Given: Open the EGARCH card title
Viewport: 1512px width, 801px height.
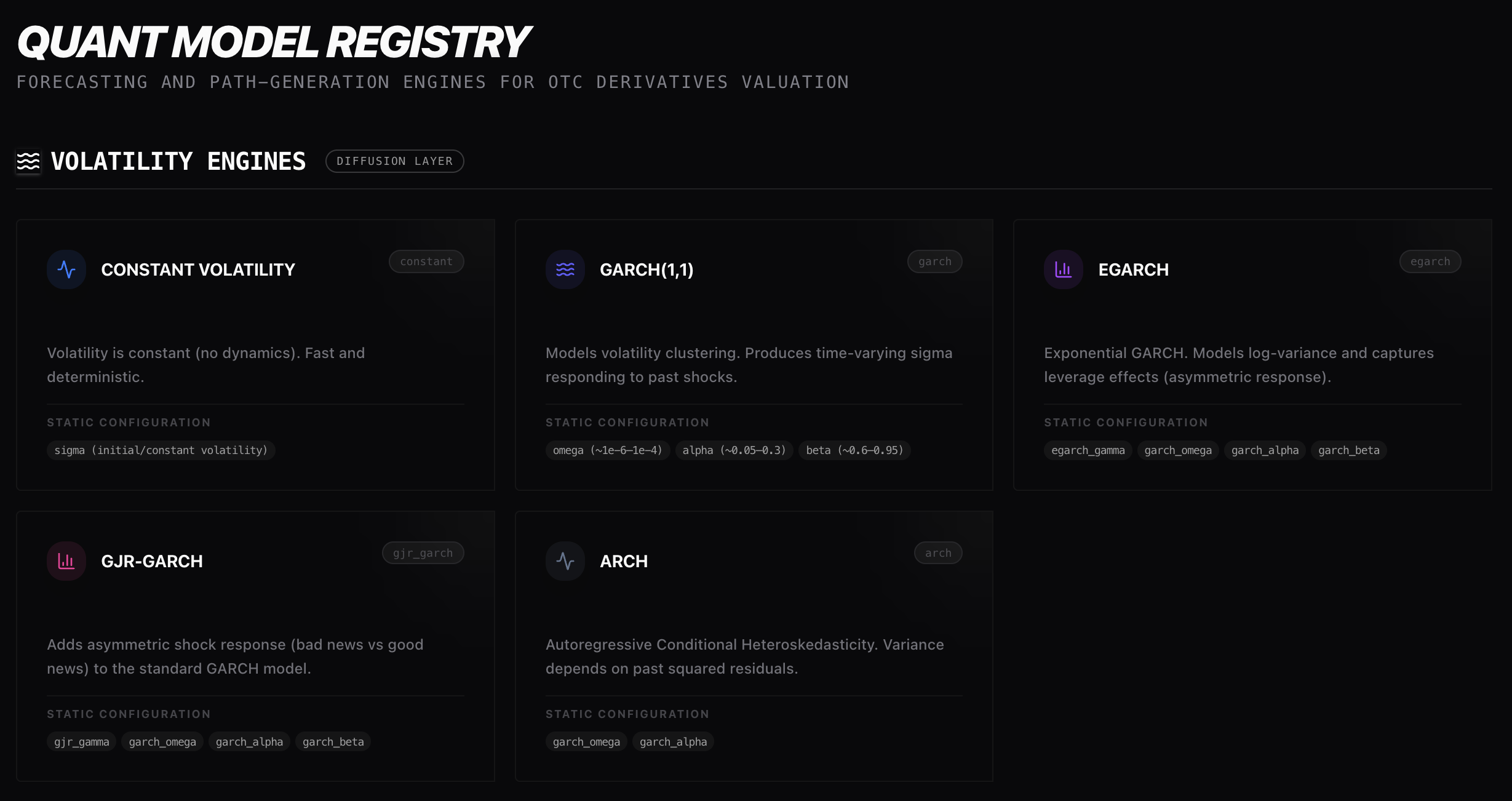Looking at the screenshot, I should coord(1133,269).
